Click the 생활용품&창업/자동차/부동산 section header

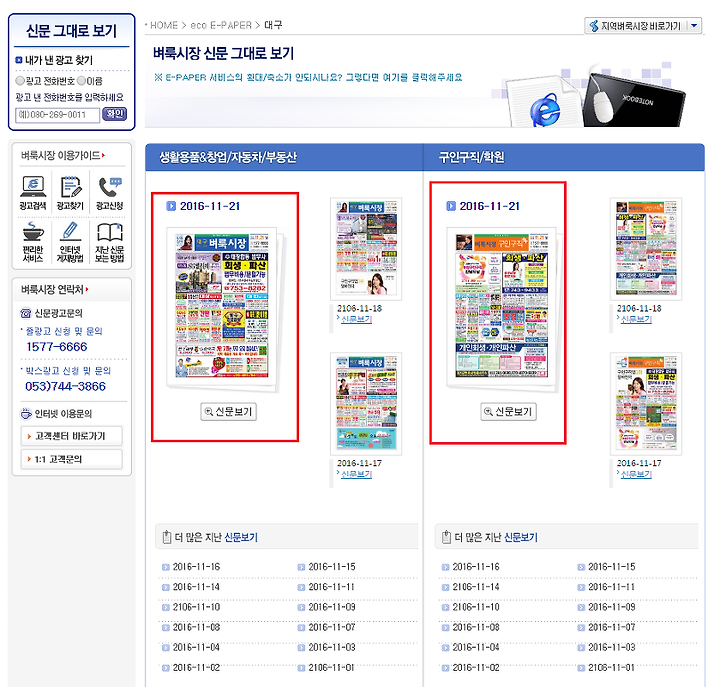click(x=228, y=157)
